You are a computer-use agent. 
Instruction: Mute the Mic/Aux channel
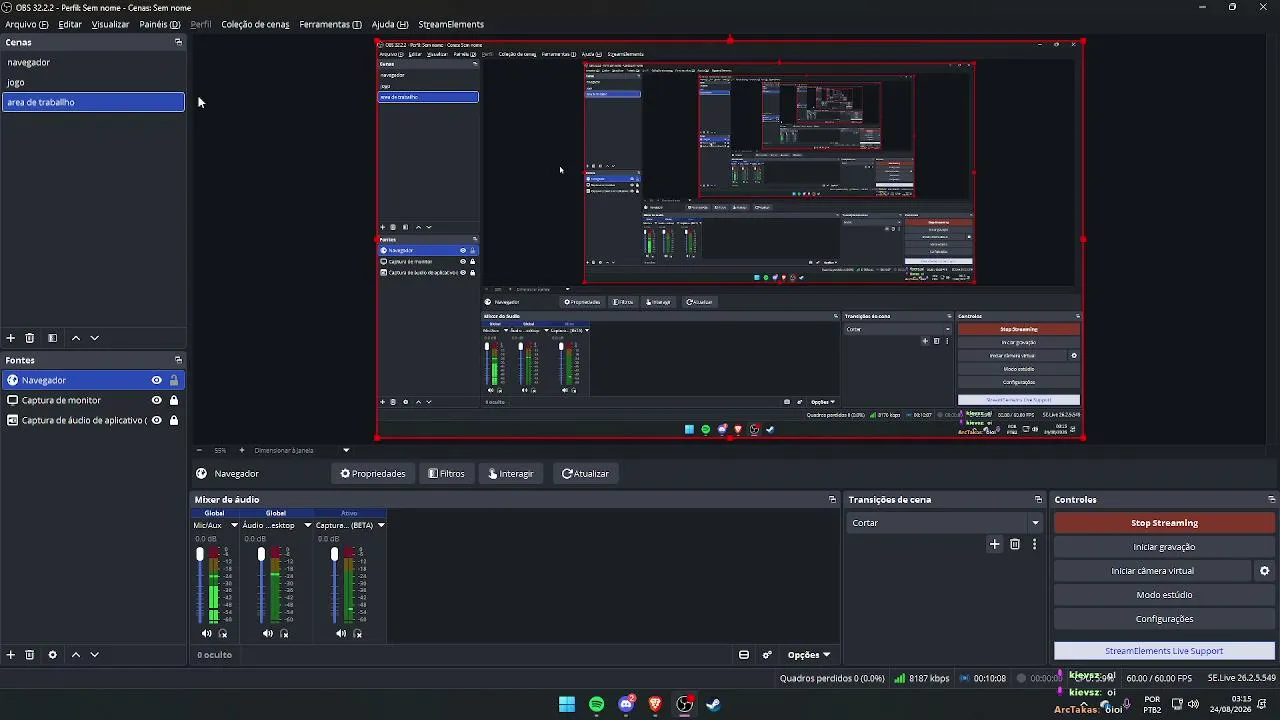click(206, 633)
